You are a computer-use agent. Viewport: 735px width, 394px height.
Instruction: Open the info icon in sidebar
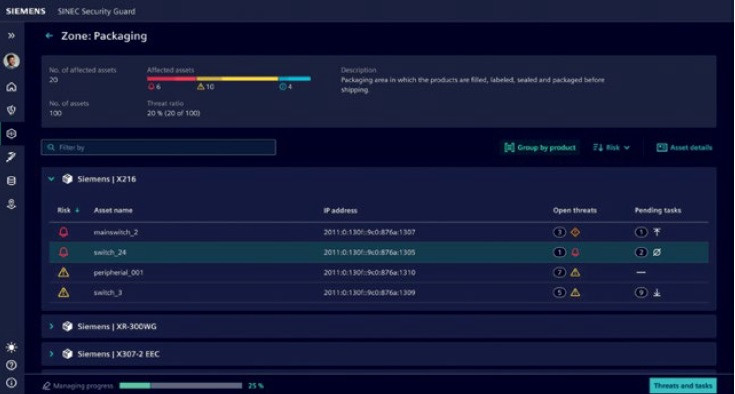tap(11, 383)
